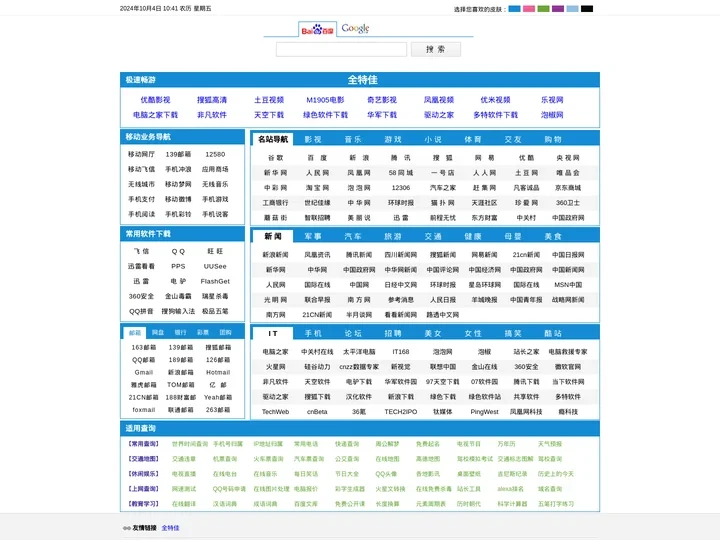Screen dimensions: 720x540
Task: Open the 多特软件下载 link
Action: click(495, 115)
